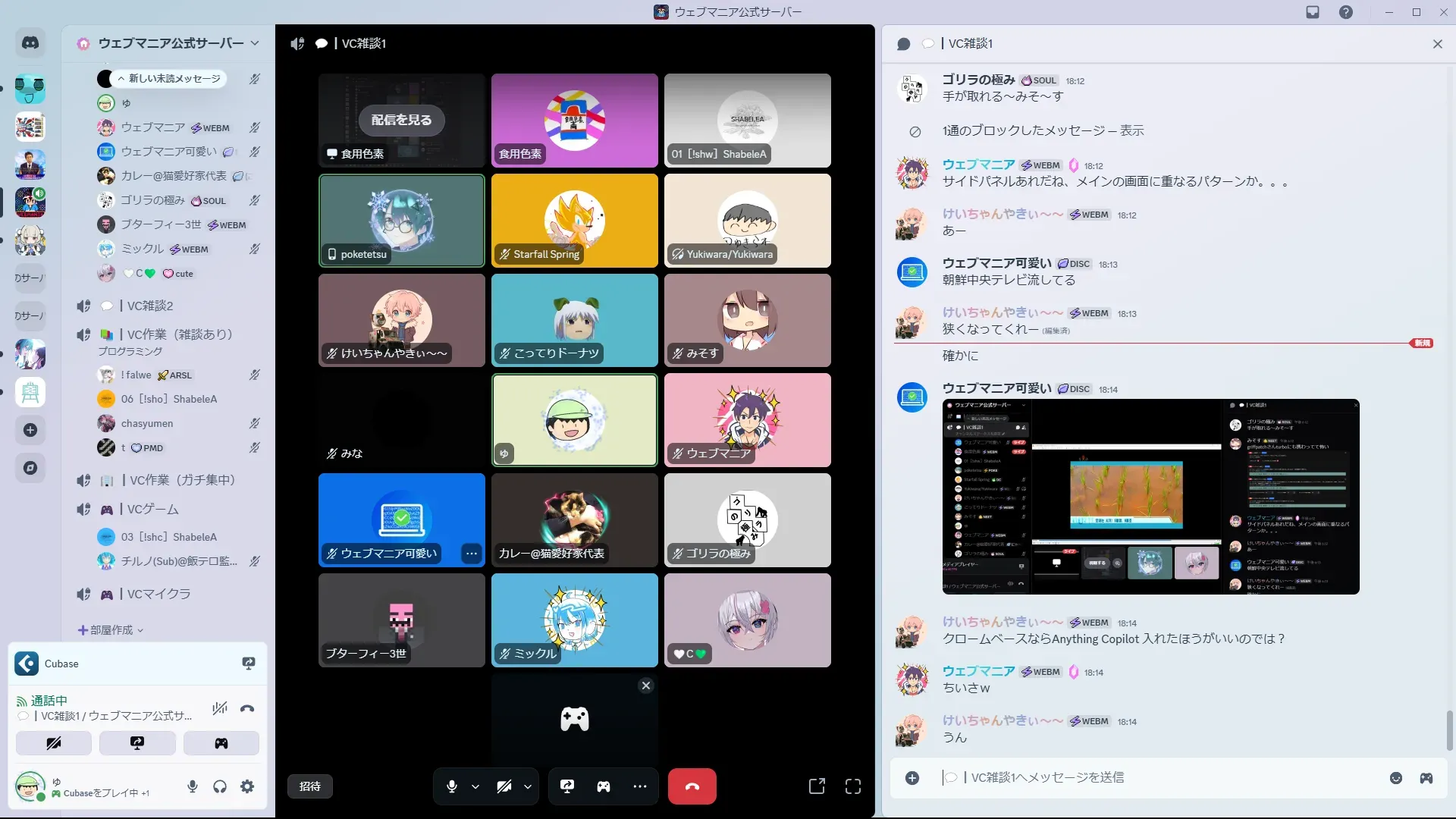This screenshot has width=1456, height=819.
Task: Open the Discord home direct messages icon
Action: (30, 43)
